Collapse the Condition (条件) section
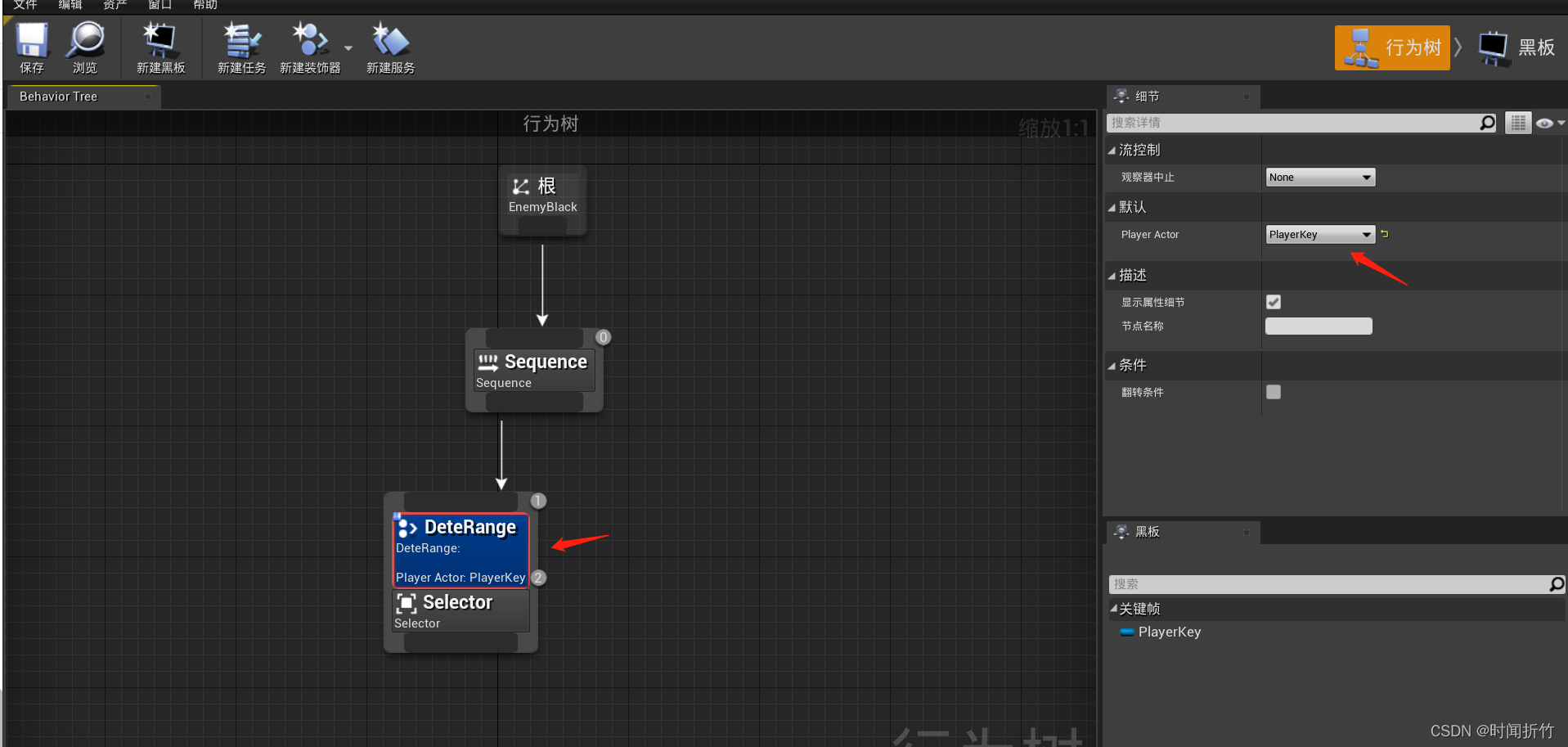The height and width of the screenshot is (747, 1568). [1112, 366]
